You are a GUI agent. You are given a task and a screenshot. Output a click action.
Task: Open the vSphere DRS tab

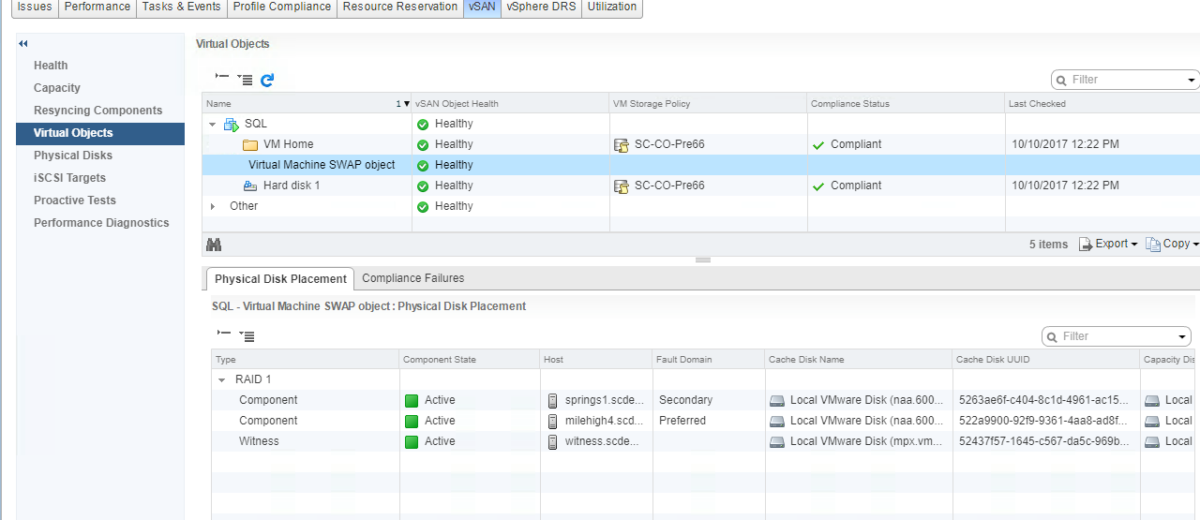pos(540,7)
